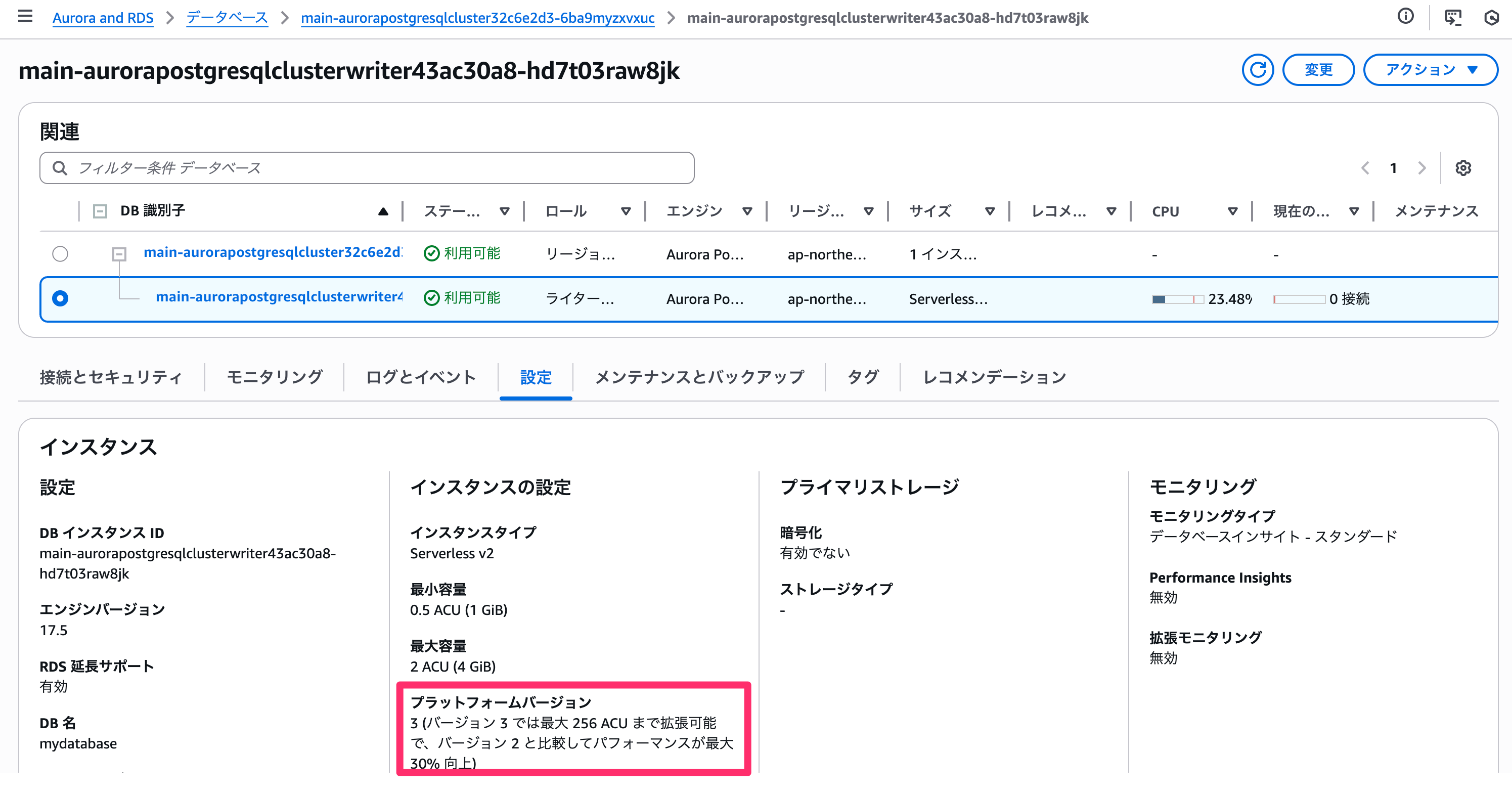1512x797 pixels.
Task: Sort by ステータス column arrow
Action: pos(504,211)
